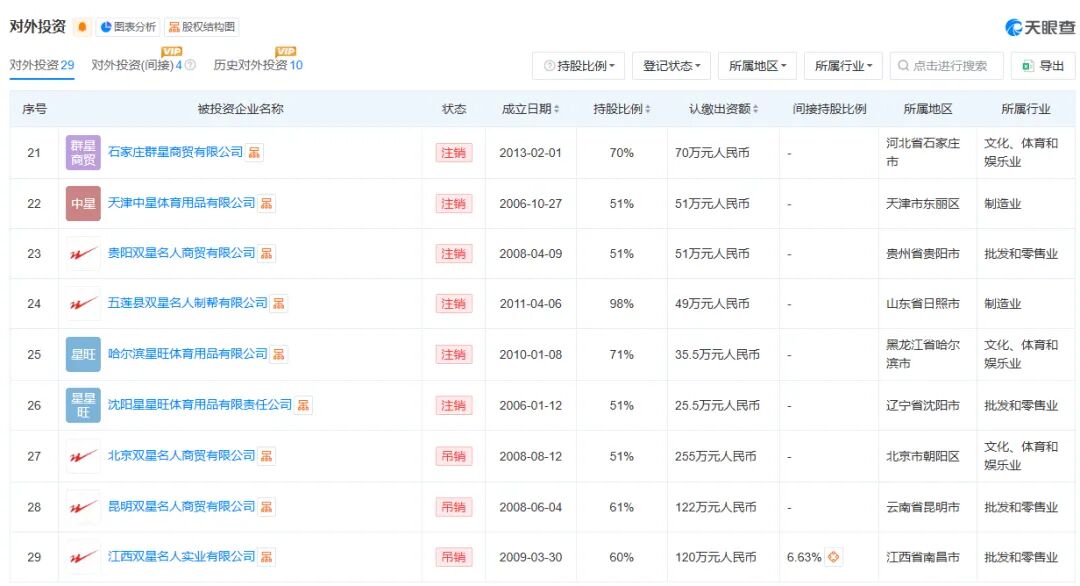Click structure chart icon beside 五莲县双星名人制帮有限公司
1080x586 pixels.
tap(279, 303)
